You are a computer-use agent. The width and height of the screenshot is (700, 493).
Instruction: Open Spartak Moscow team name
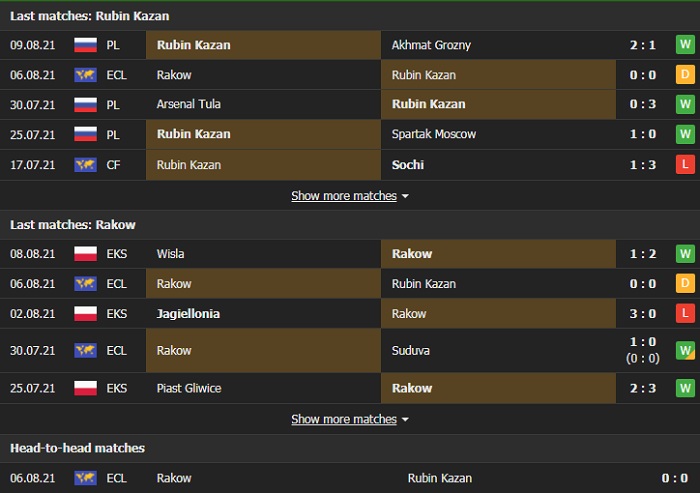[x=434, y=134]
